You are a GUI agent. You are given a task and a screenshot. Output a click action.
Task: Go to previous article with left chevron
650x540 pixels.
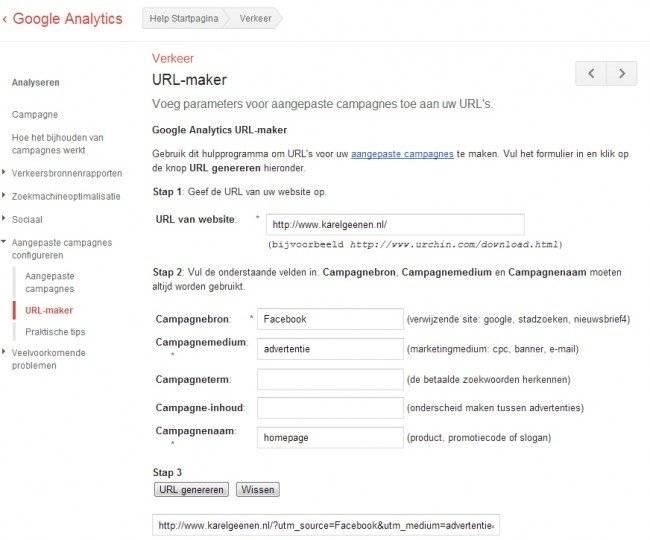[591, 73]
